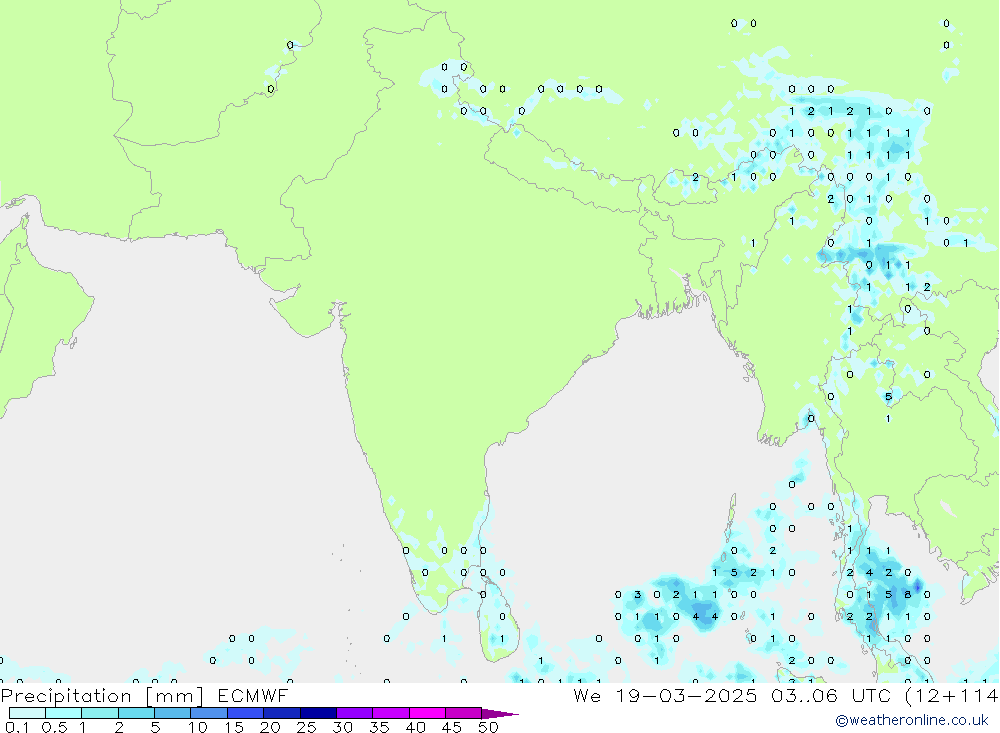Choose the 20–25 mm dark blue swatch
This screenshot has height=733, width=1000.
[x=282, y=713]
